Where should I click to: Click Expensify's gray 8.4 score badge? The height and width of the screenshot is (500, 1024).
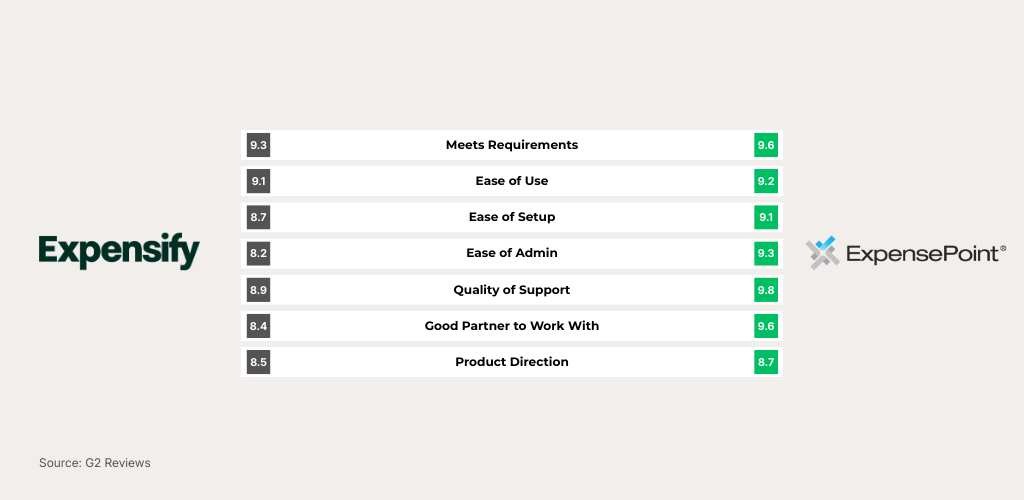point(258,326)
